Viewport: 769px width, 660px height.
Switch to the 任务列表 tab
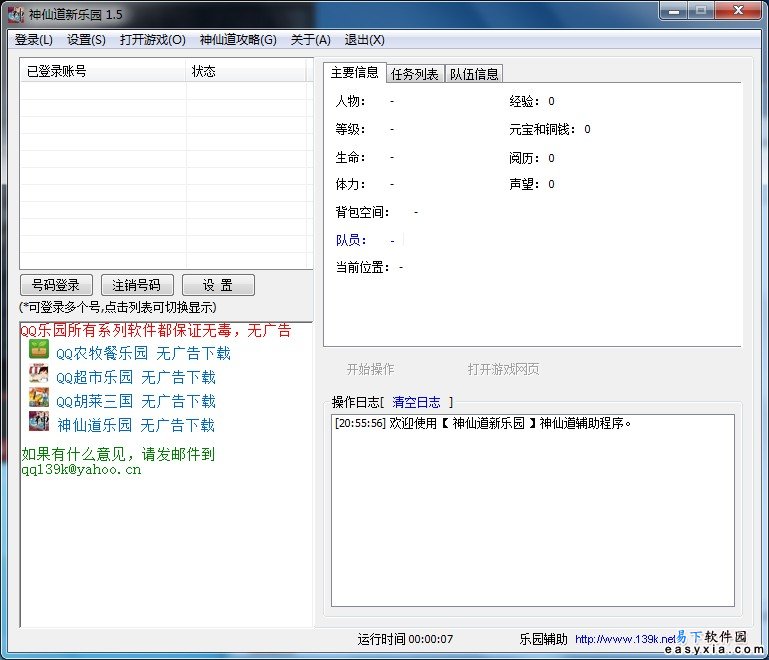414,74
